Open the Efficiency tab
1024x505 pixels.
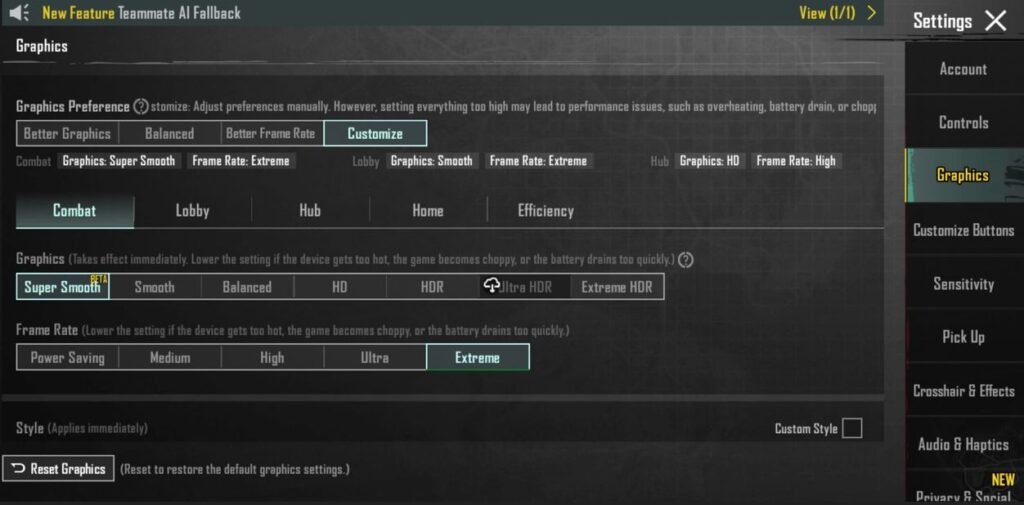545,211
